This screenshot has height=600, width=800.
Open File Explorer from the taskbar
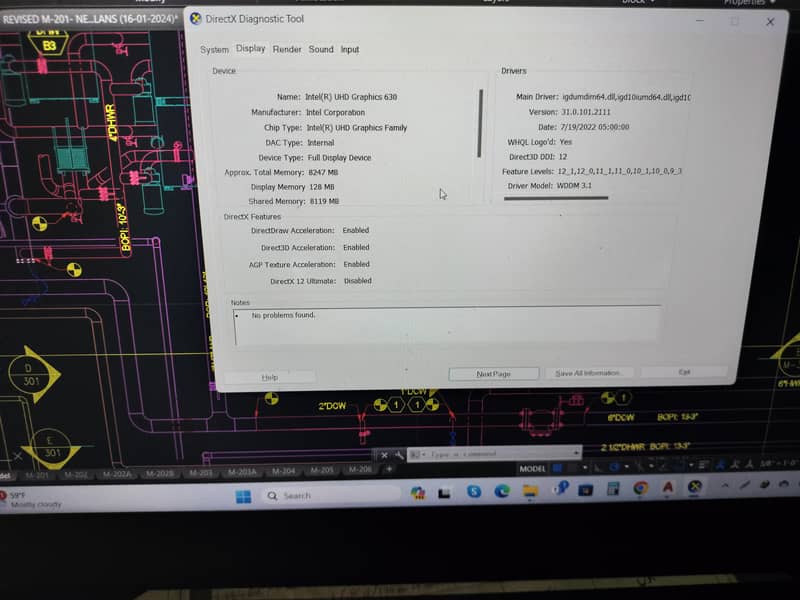click(x=529, y=490)
